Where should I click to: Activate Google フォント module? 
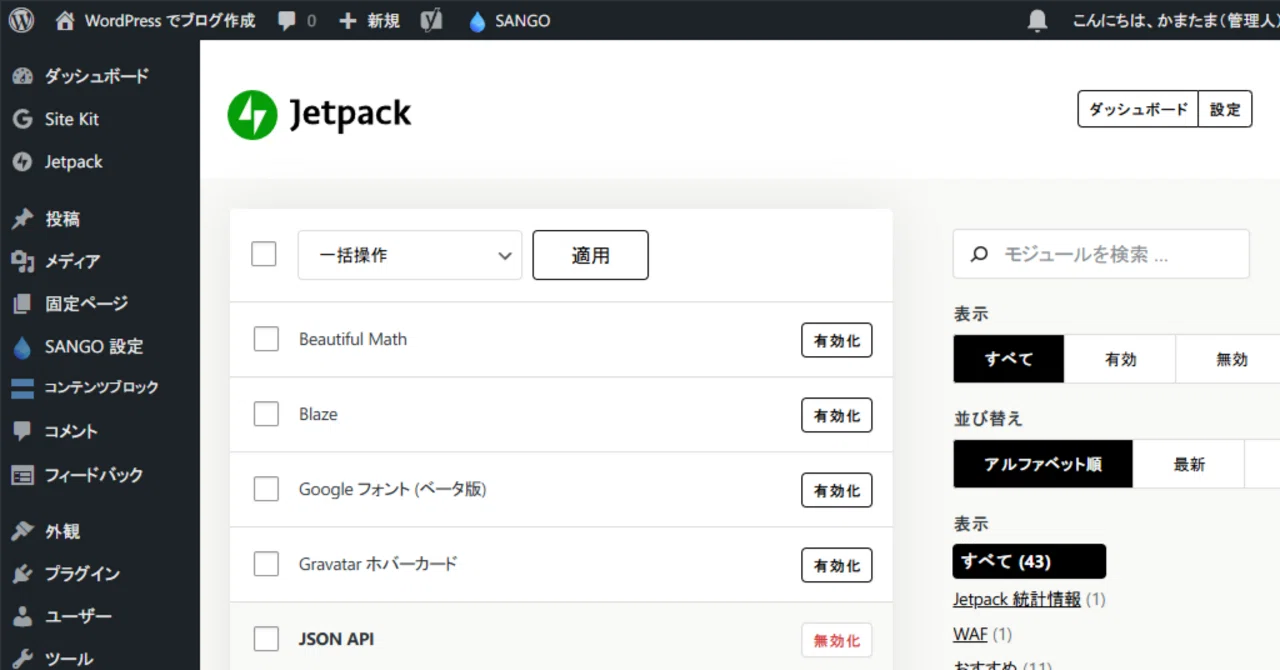pos(837,490)
